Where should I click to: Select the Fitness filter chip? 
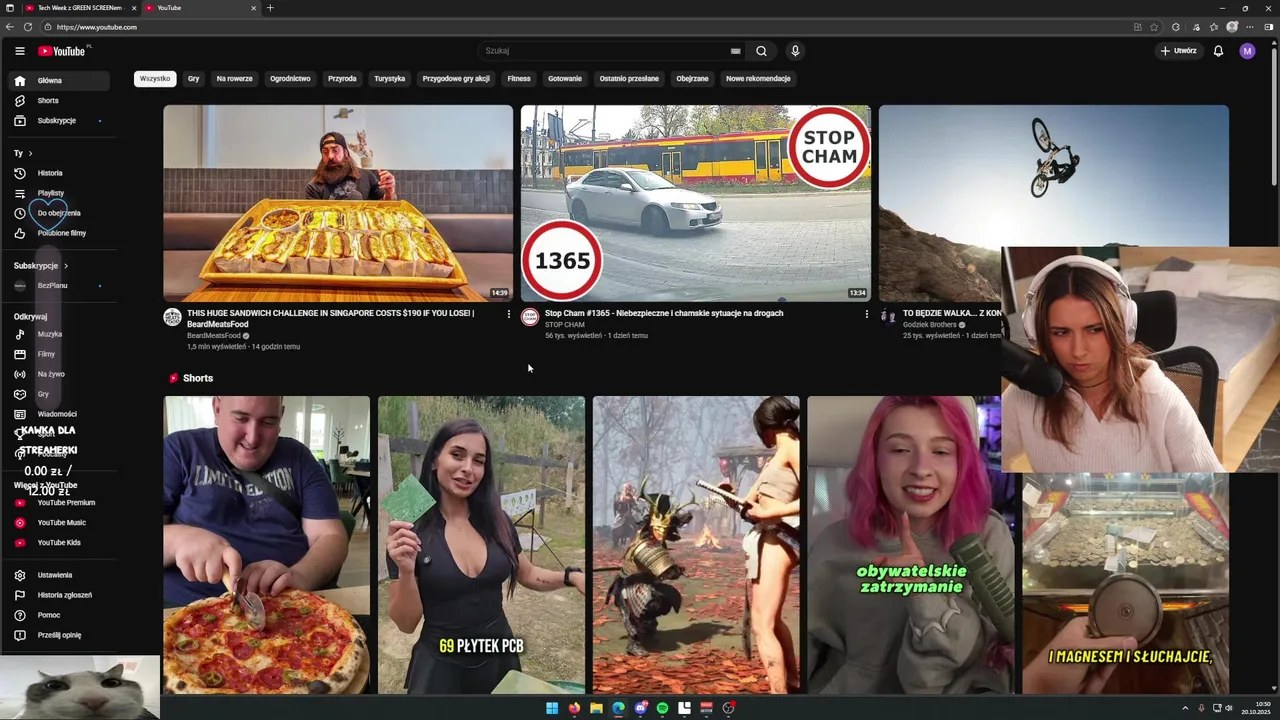tap(519, 79)
